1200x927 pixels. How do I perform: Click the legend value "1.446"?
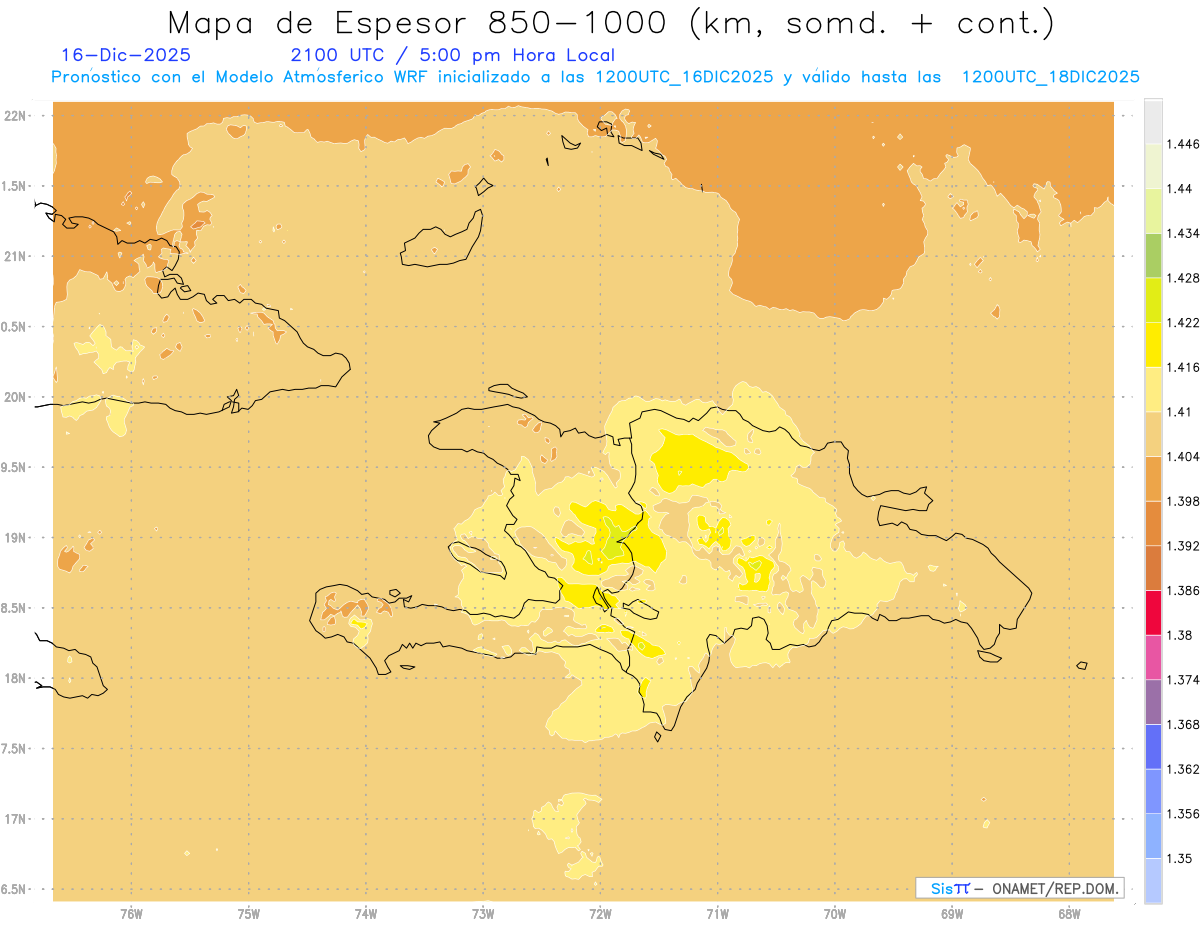tap(1183, 144)
